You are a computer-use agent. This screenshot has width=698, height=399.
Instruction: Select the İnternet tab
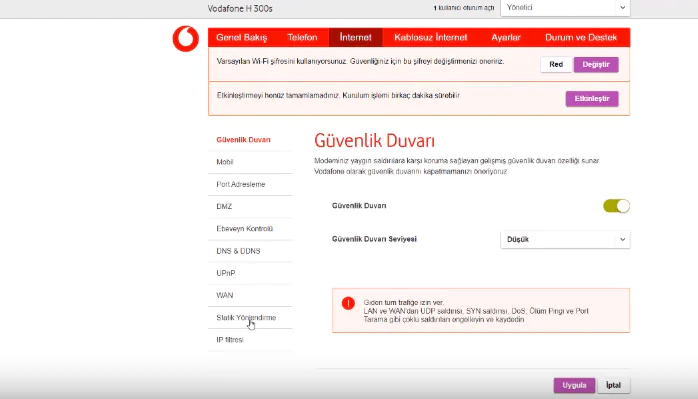tap(355, 37)
